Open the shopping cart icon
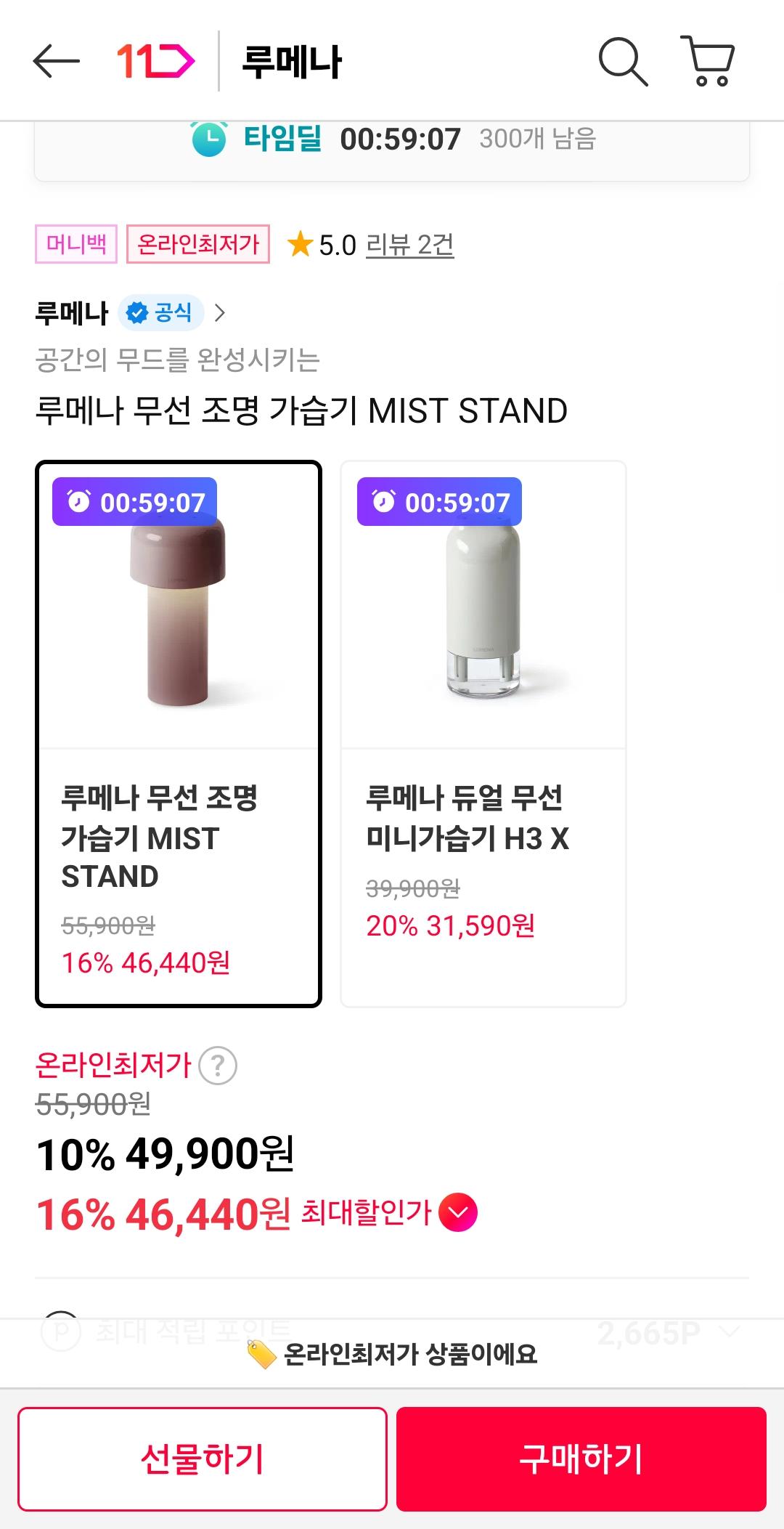The image size is (784, 1529). (x=708, y=61)
